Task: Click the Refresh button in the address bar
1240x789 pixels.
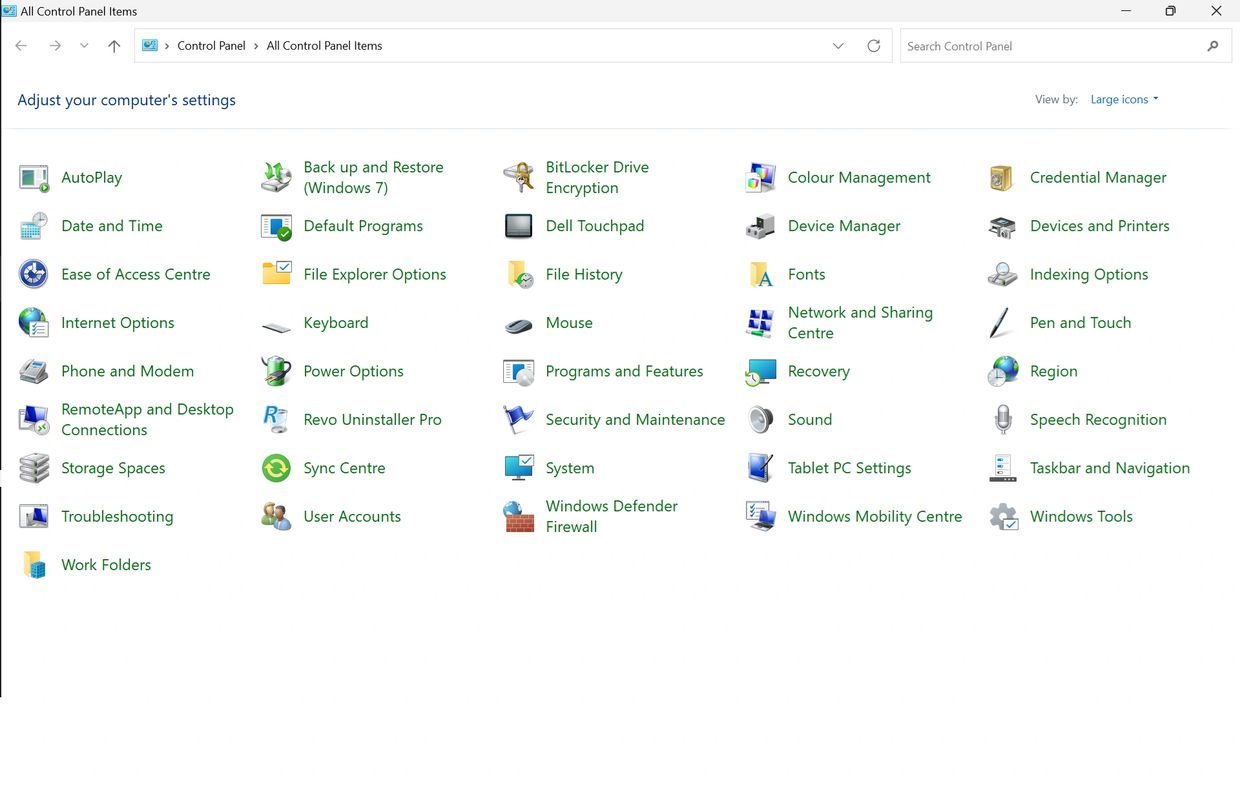Action: point(873,46)
